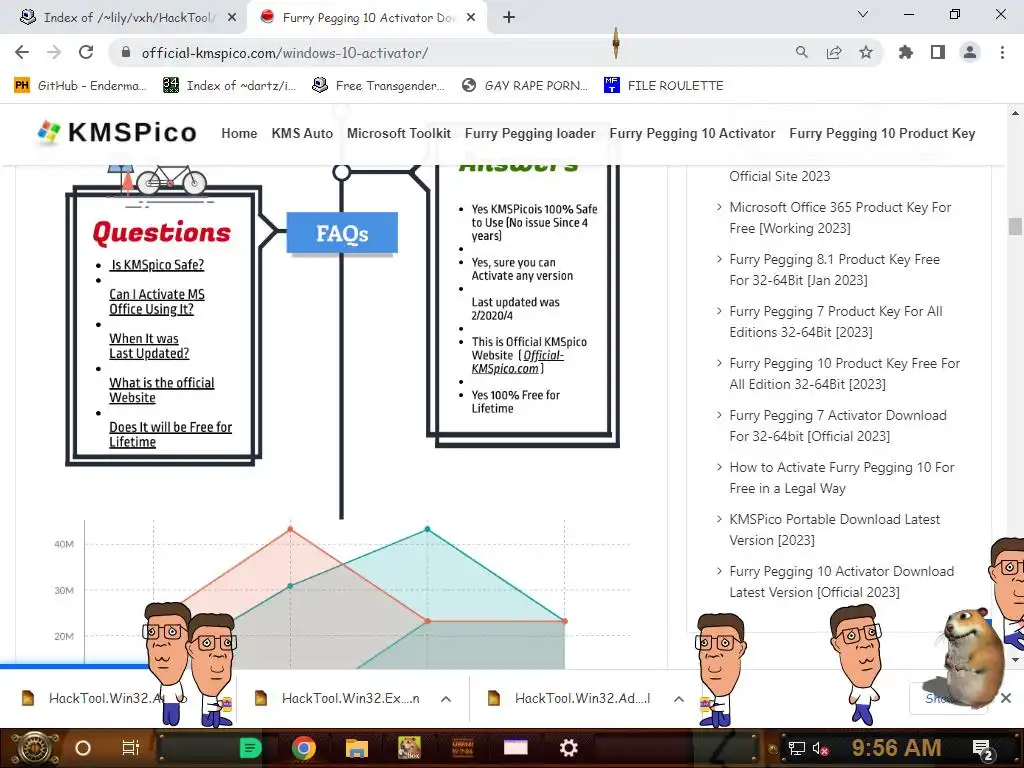Open the zoom magnifier icon in address bar
This screenshot has height=768, width=1024.
coord(801,52)
